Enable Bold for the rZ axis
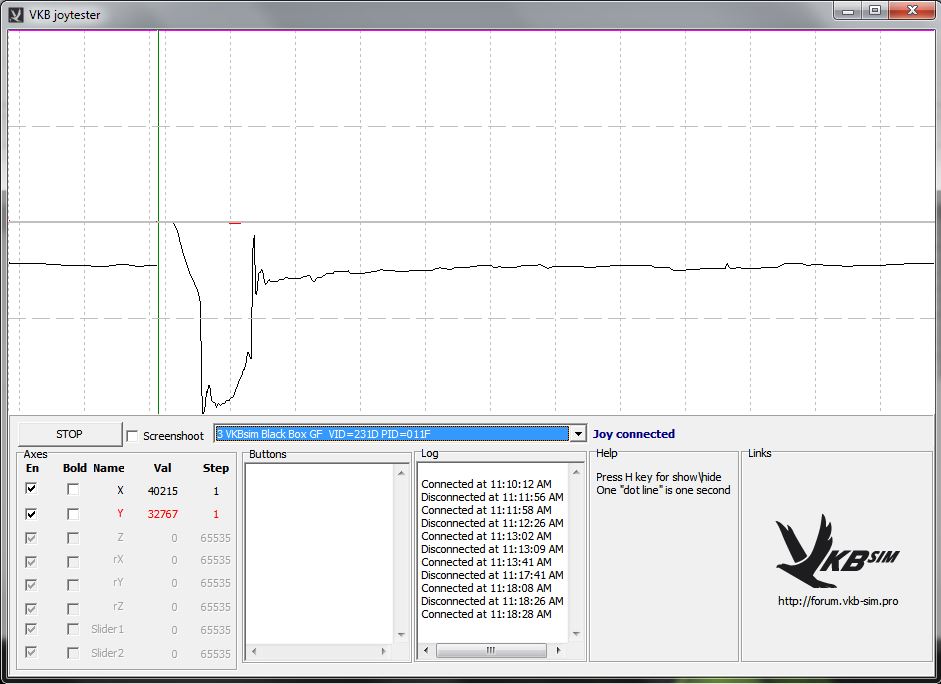The height and width of the screenshot is (684, 941). click(x=73, y=608)
